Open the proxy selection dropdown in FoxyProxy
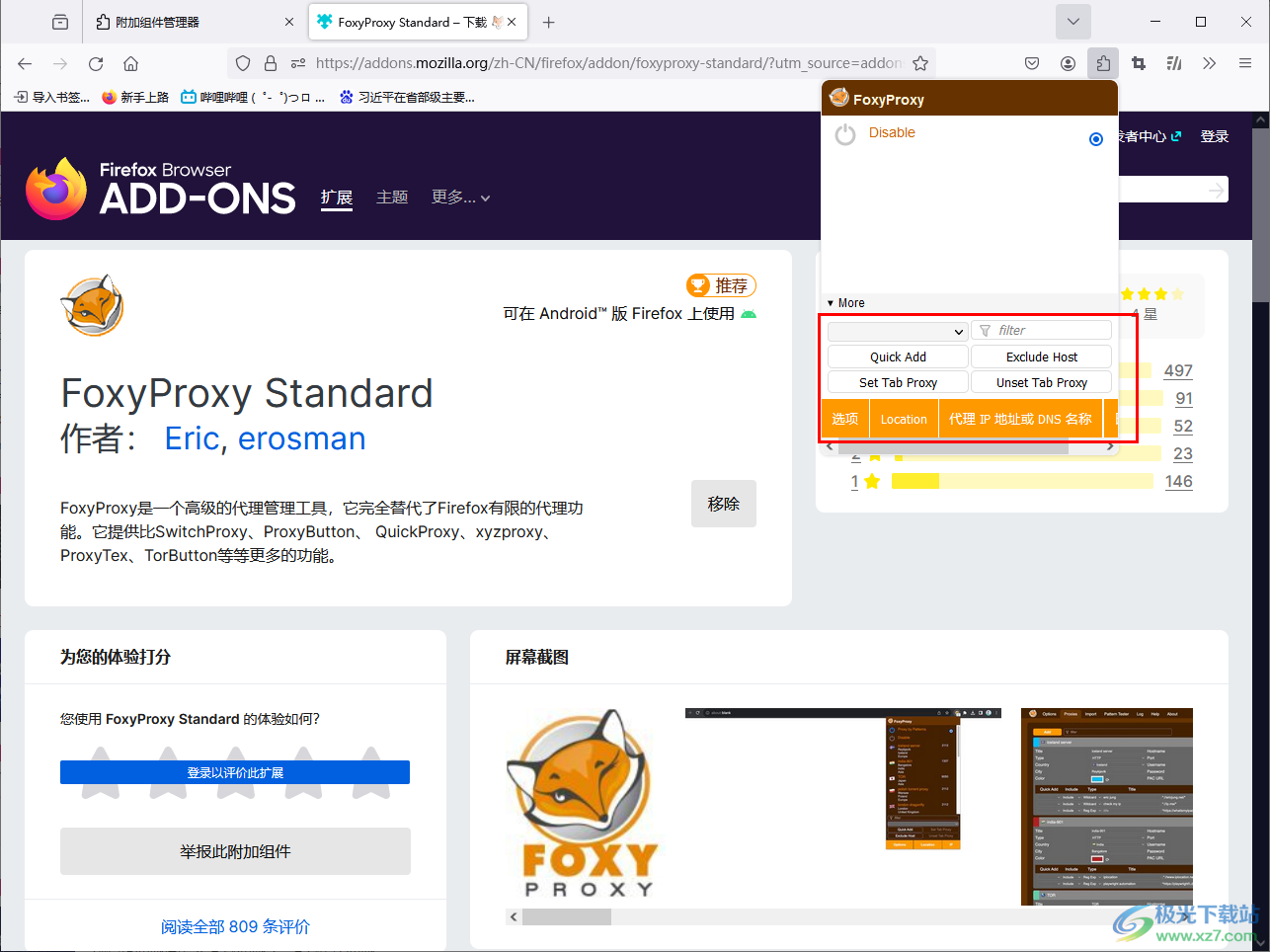The image size is (1270, 952). pos(897,331)
